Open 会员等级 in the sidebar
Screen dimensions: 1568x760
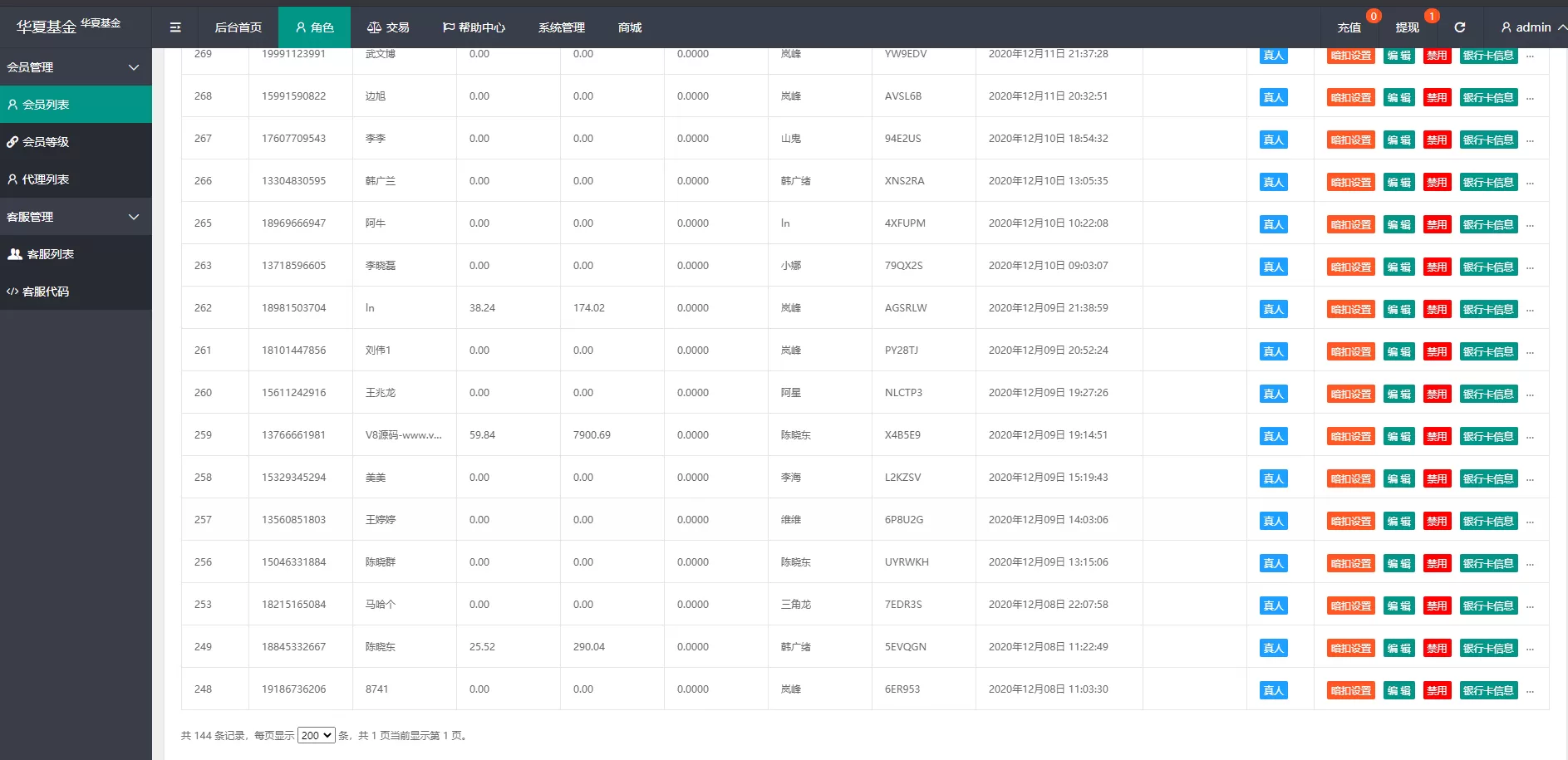click(46, 142)
